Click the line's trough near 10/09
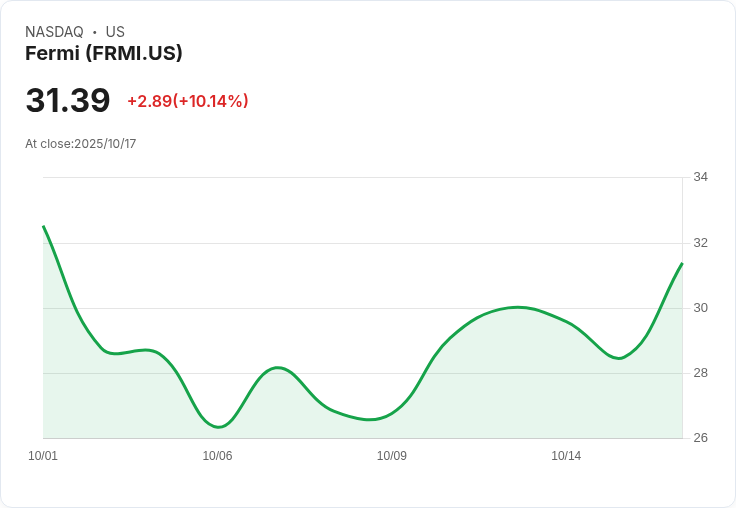 pyautogui.click(x=370, y=420)
